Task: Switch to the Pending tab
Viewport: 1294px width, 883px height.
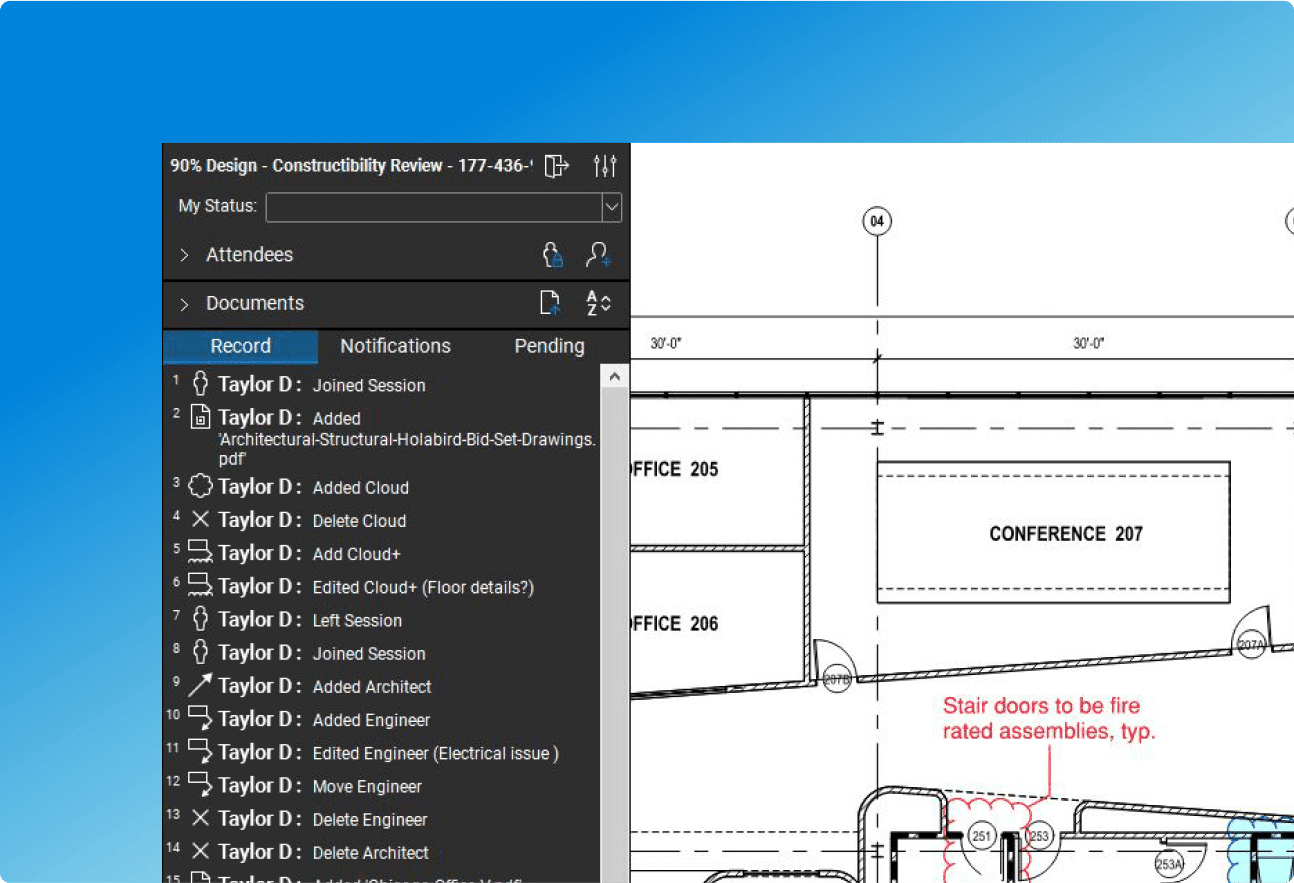Action: tap(549, 346)
